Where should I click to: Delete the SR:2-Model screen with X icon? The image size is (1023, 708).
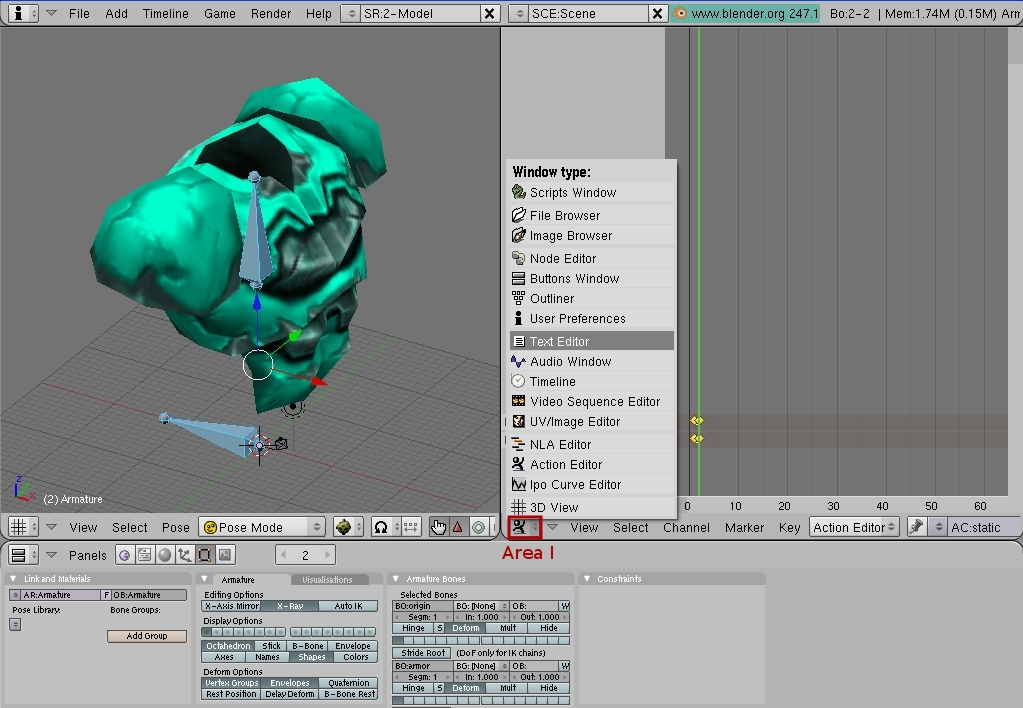(489, 13)
